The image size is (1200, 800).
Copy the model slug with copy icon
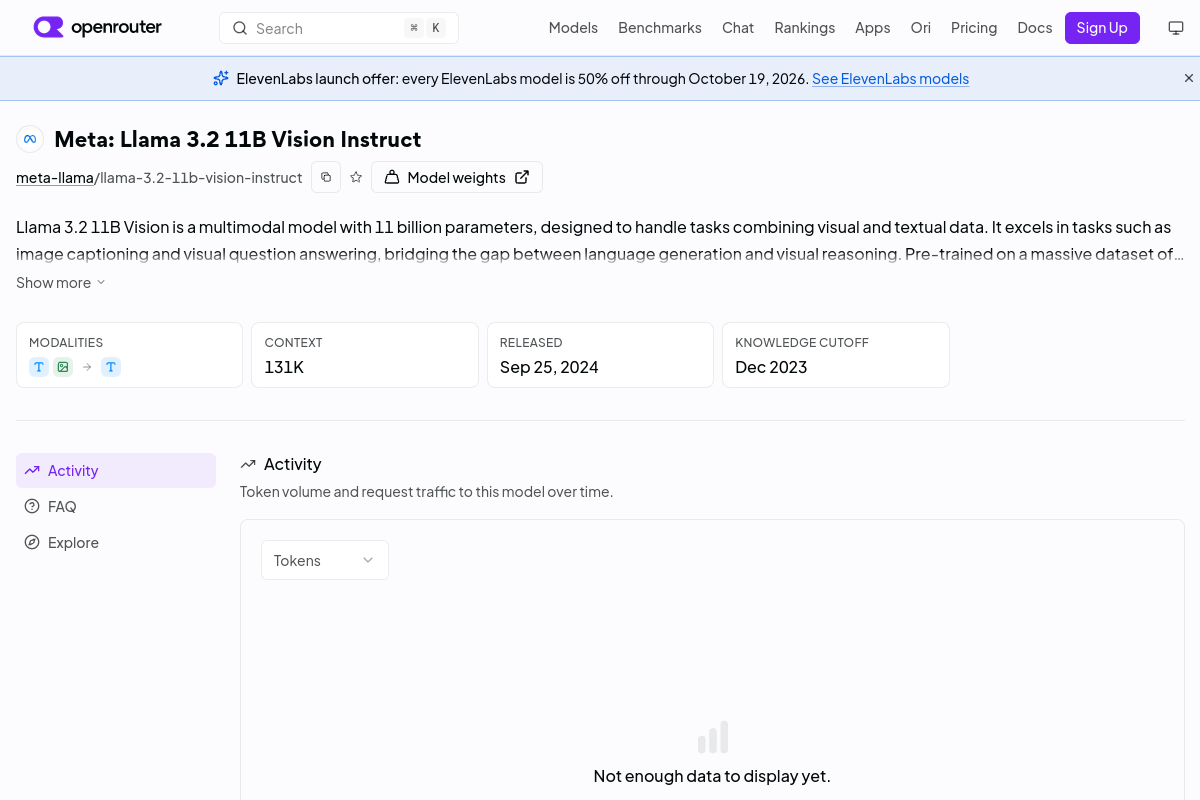point(326,177)
